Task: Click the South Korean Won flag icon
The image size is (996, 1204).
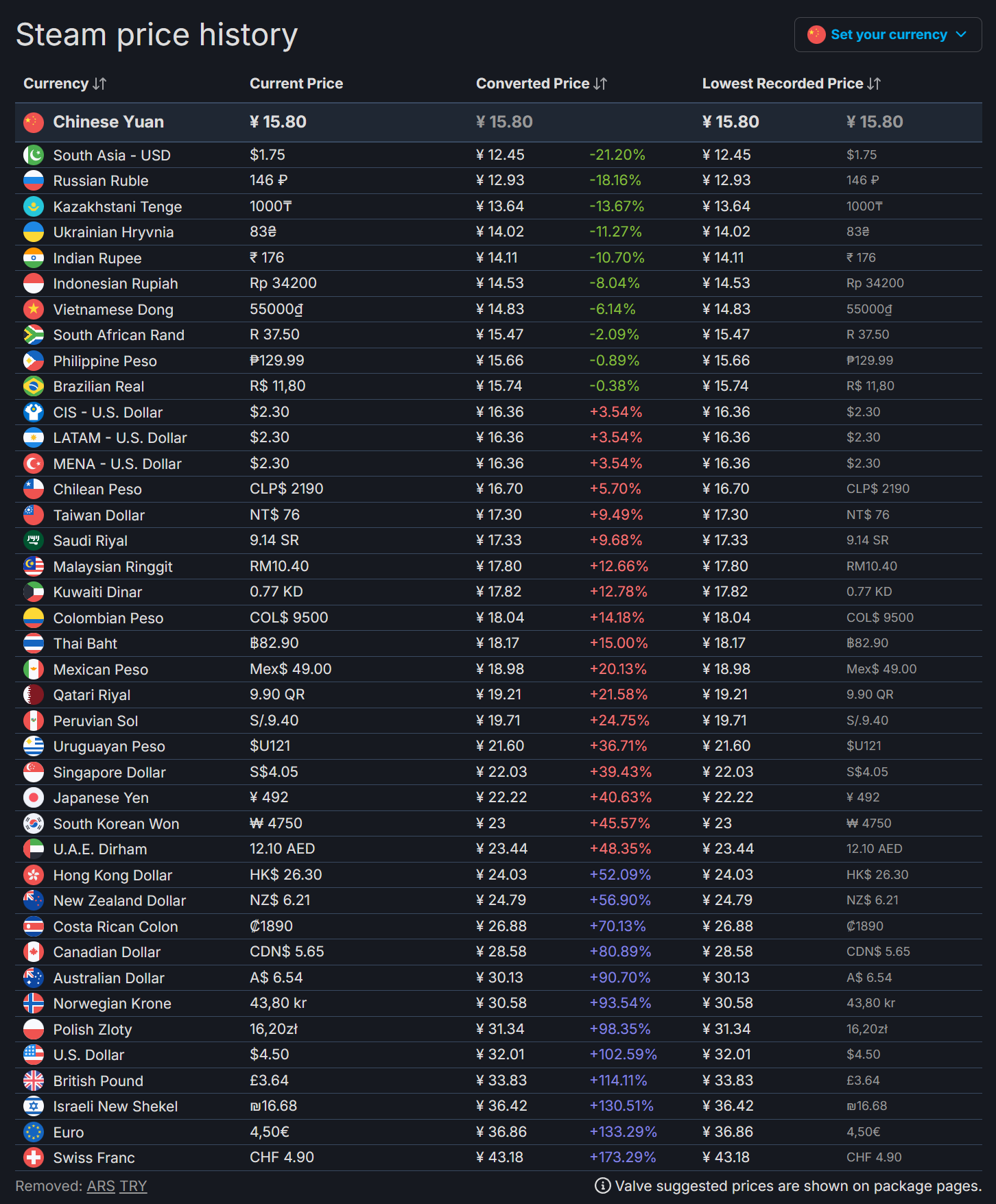Action: click(x=34, y=823)
